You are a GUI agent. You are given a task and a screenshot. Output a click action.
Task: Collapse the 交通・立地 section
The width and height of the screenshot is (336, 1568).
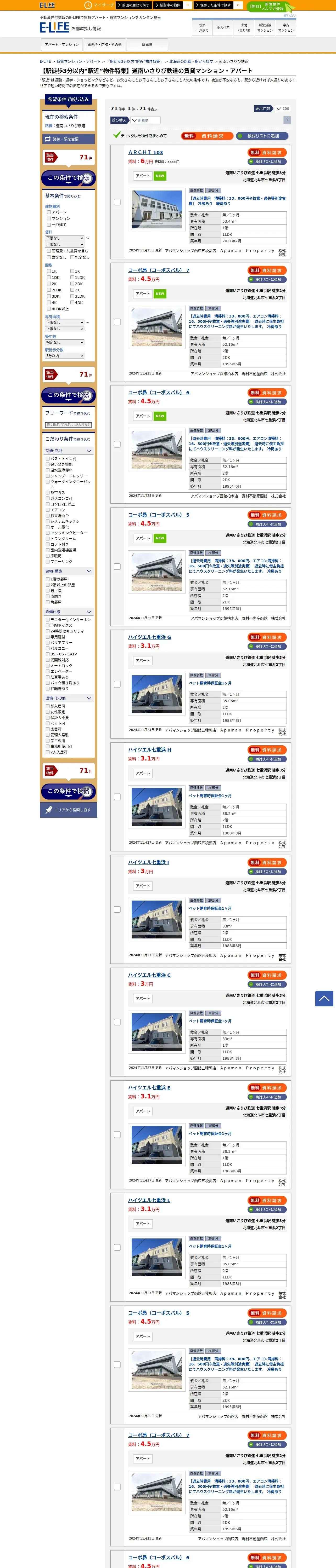[68, 451]
